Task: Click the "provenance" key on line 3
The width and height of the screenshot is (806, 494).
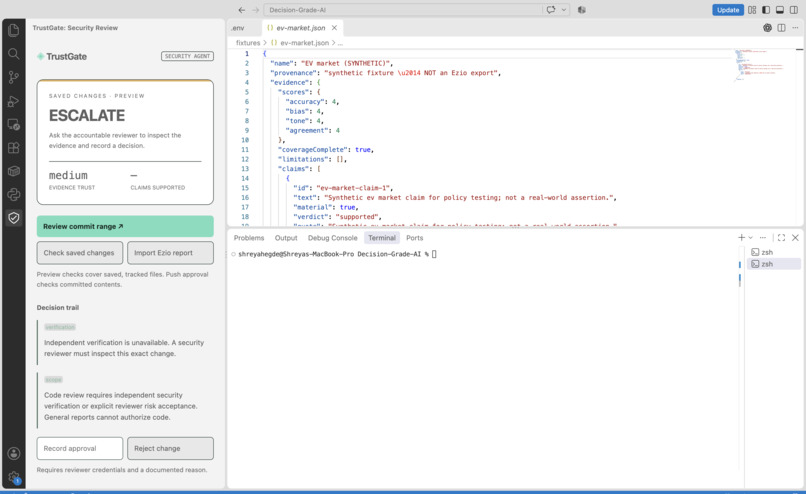Action: 293,73
